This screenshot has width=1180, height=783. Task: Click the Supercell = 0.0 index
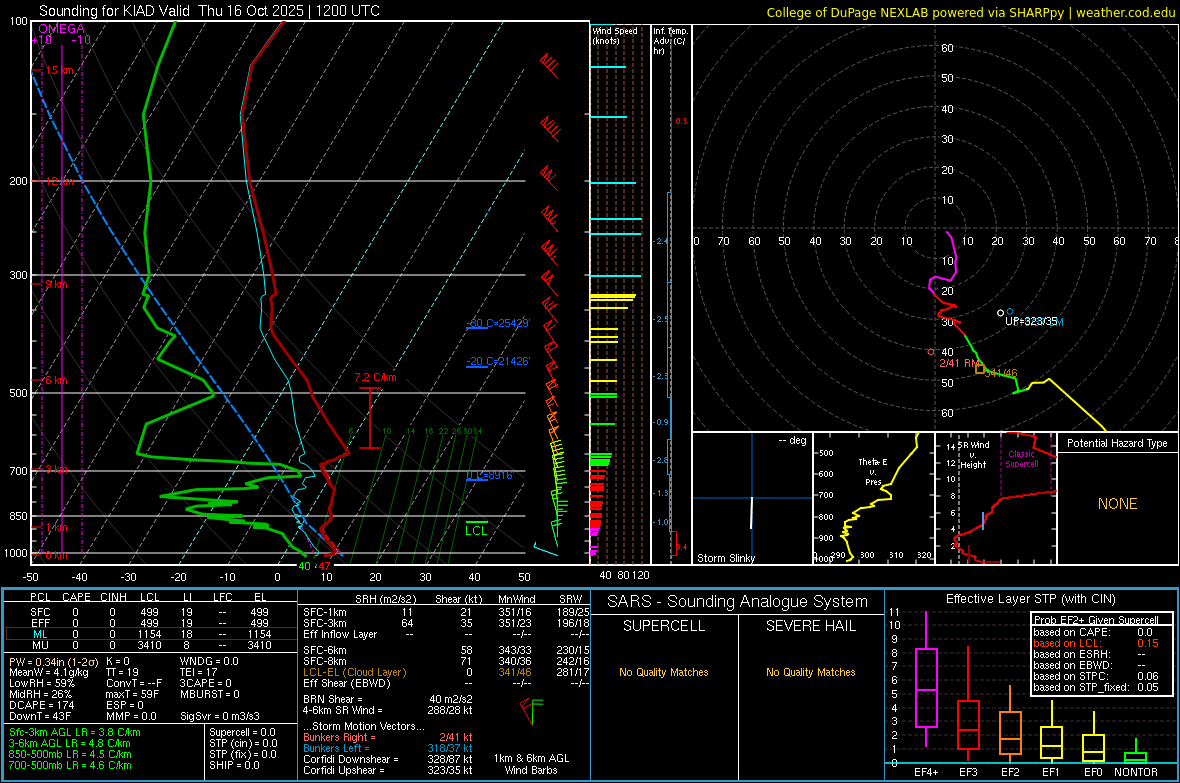tap(242, 732)
